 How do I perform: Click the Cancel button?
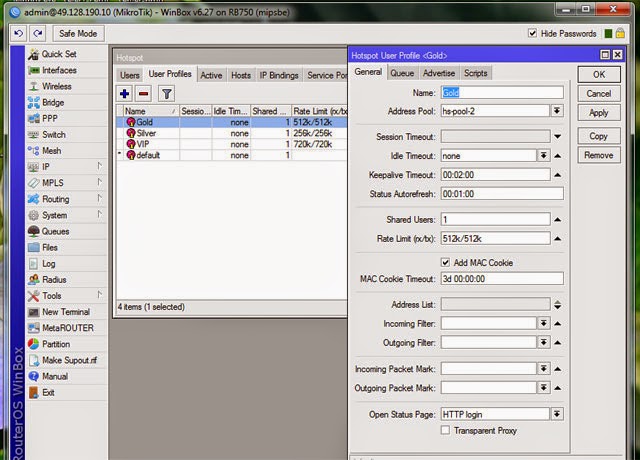[x=599, y=93]
